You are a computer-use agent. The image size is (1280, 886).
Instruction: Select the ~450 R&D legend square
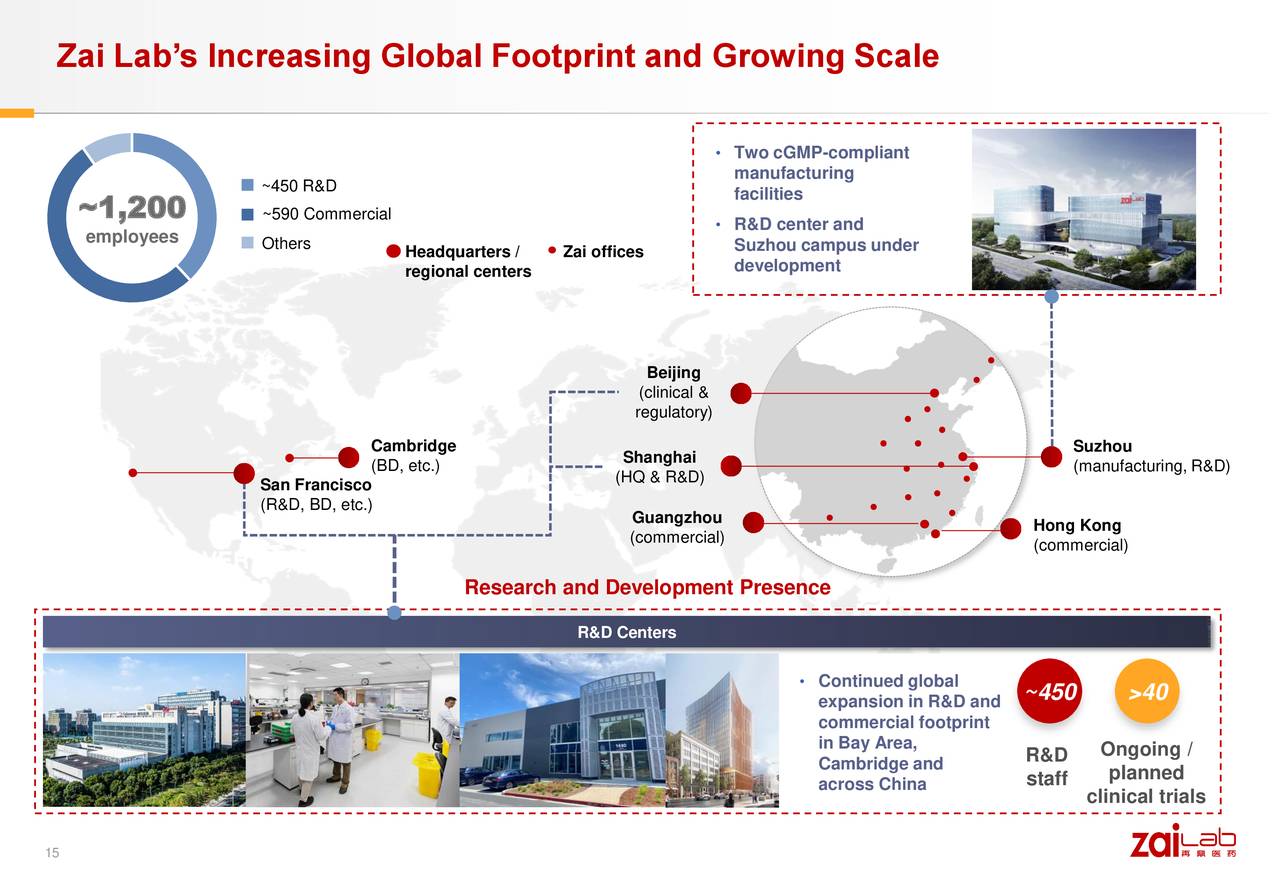[245, 184]
